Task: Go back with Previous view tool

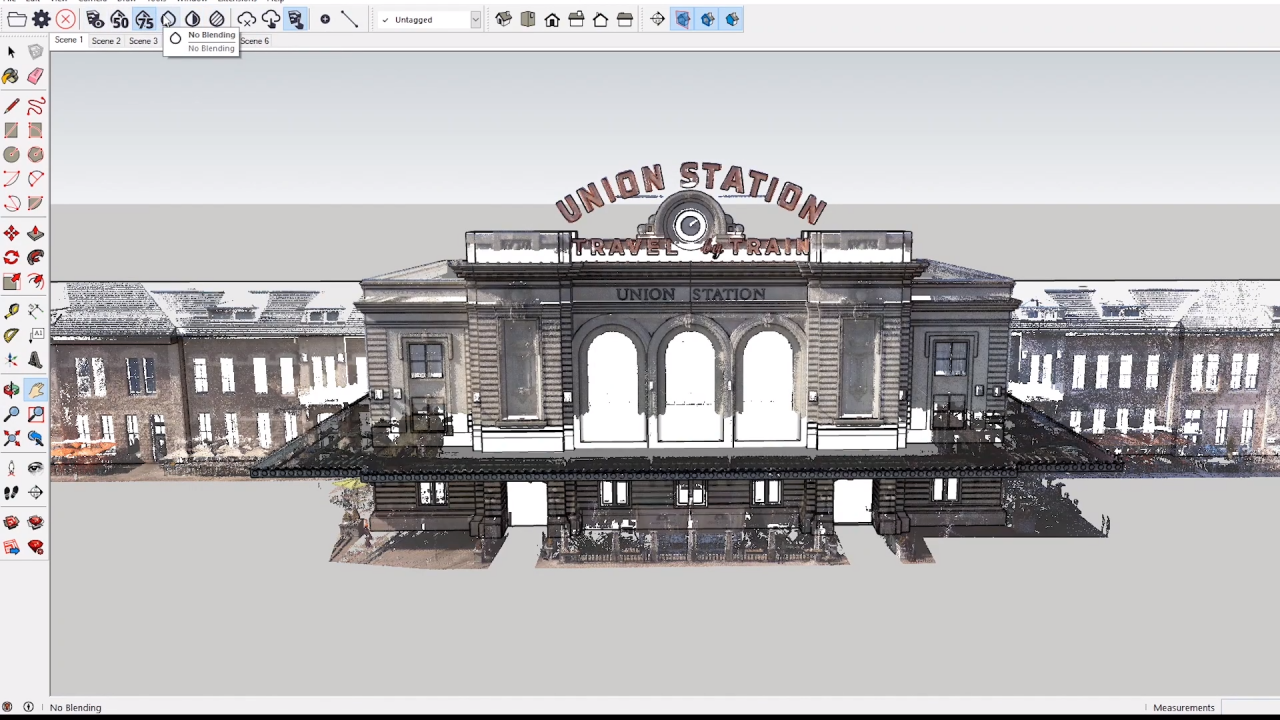Action: point(35,438)
